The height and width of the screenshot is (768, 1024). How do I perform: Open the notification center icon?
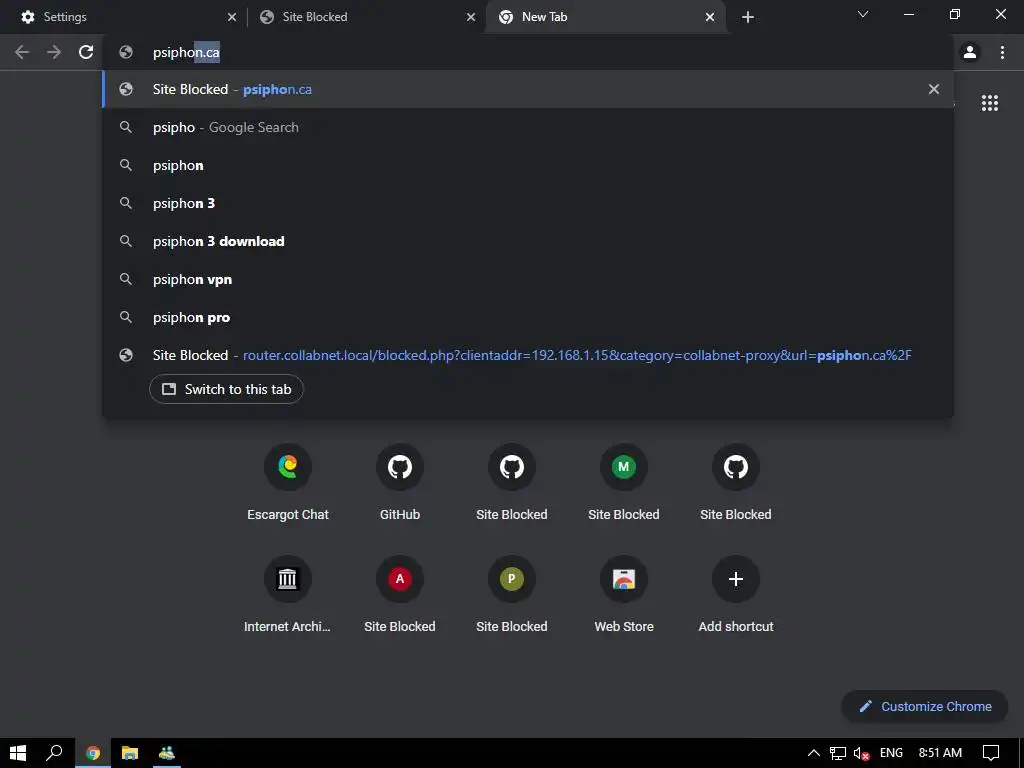tap(991, 753)
